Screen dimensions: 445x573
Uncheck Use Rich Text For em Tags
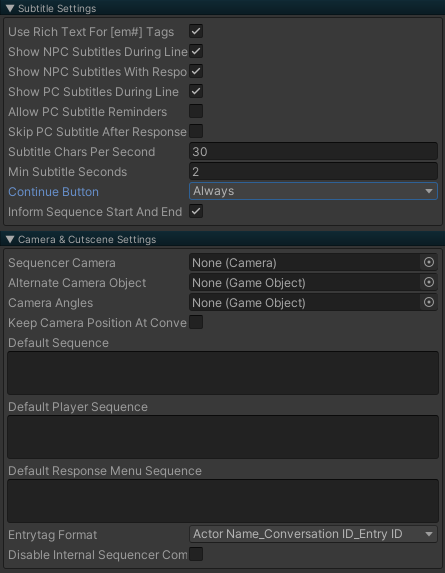click(x=196, y=31)
